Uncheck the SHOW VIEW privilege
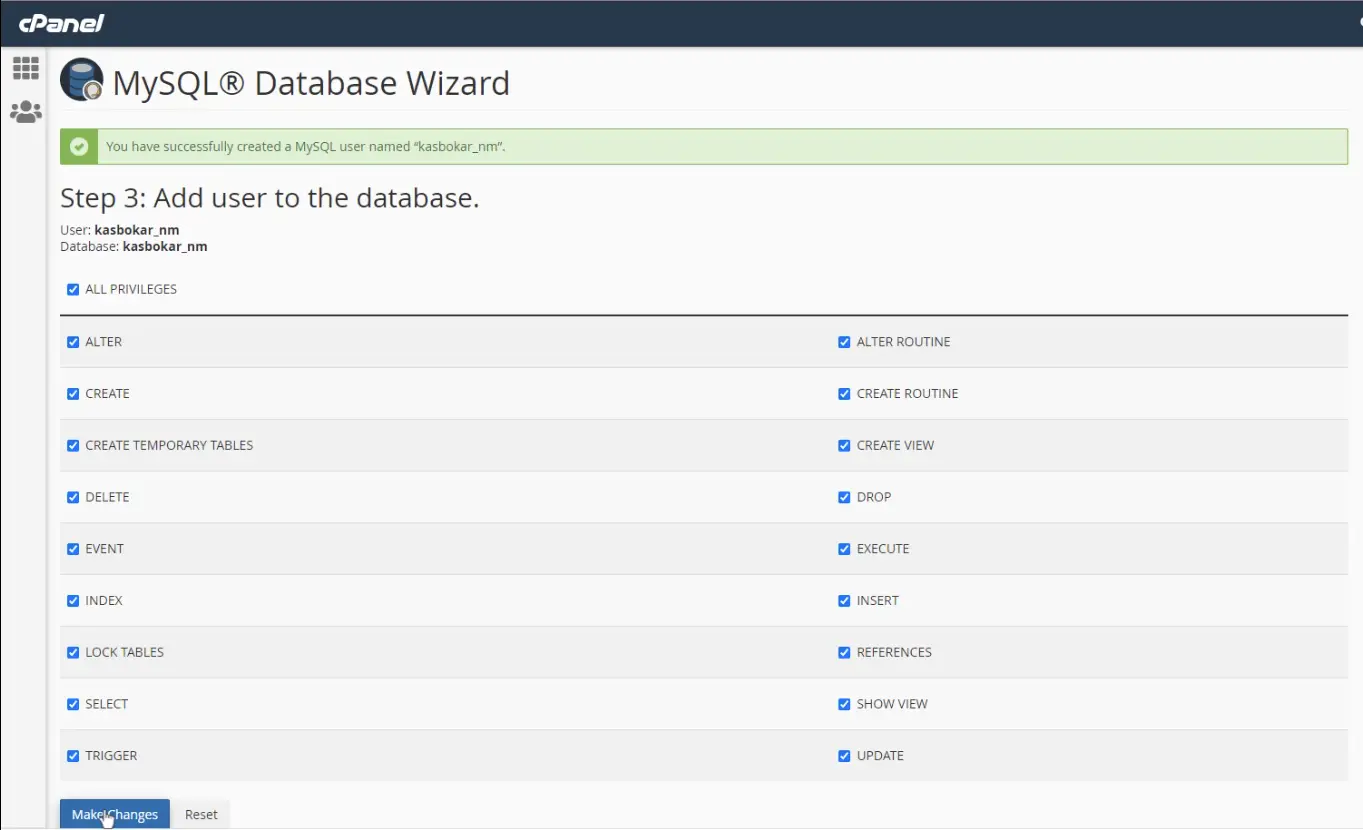 [x=844, y=704]
